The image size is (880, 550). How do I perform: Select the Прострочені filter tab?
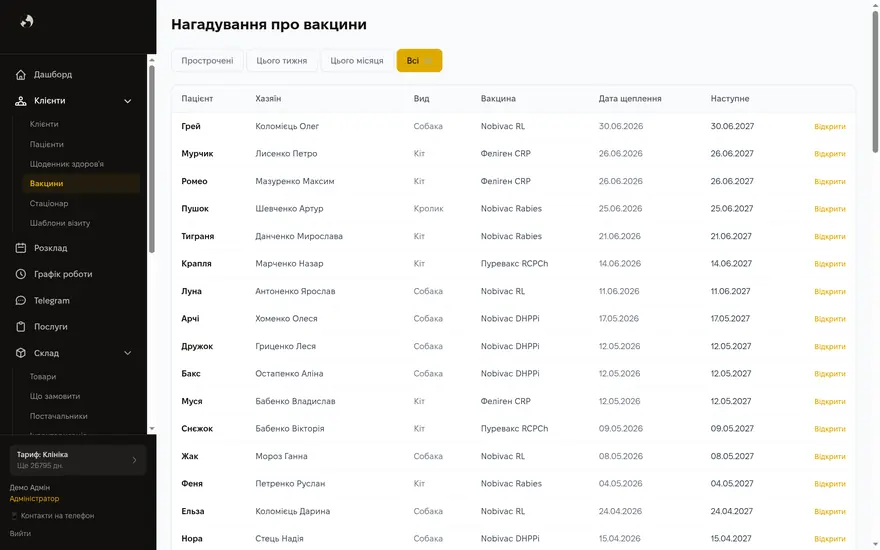207,61
